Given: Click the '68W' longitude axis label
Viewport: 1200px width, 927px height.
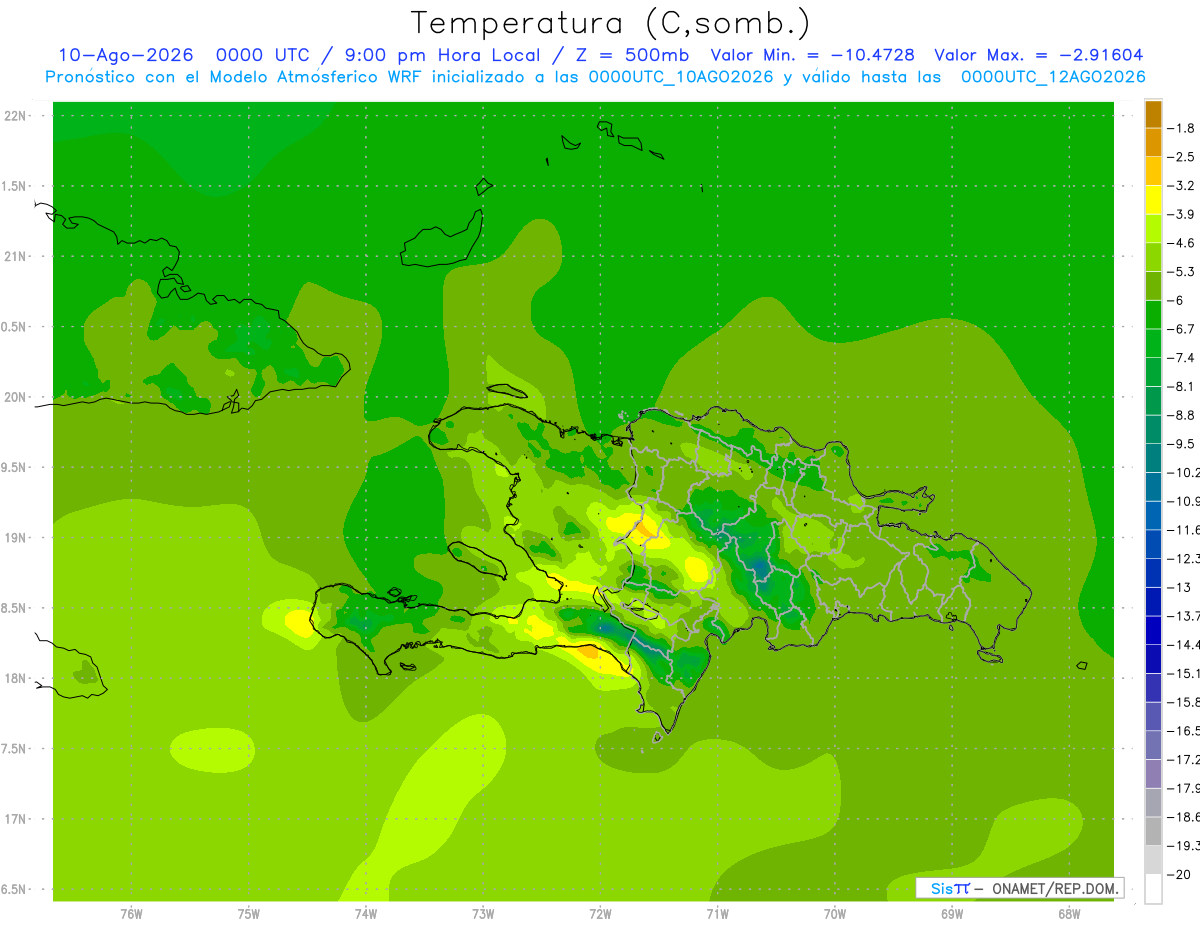Looking at the screenshot, I should pyautogui.click(x=1069, y=914).
